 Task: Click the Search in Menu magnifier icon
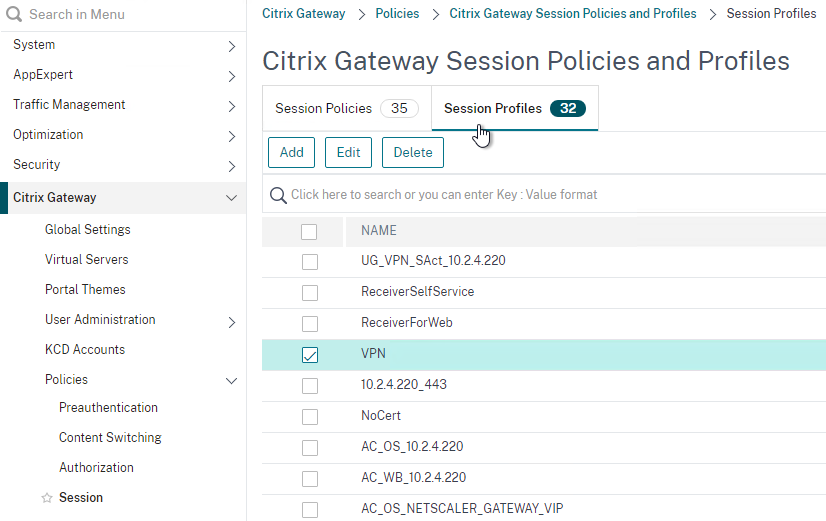pos(14,14)
